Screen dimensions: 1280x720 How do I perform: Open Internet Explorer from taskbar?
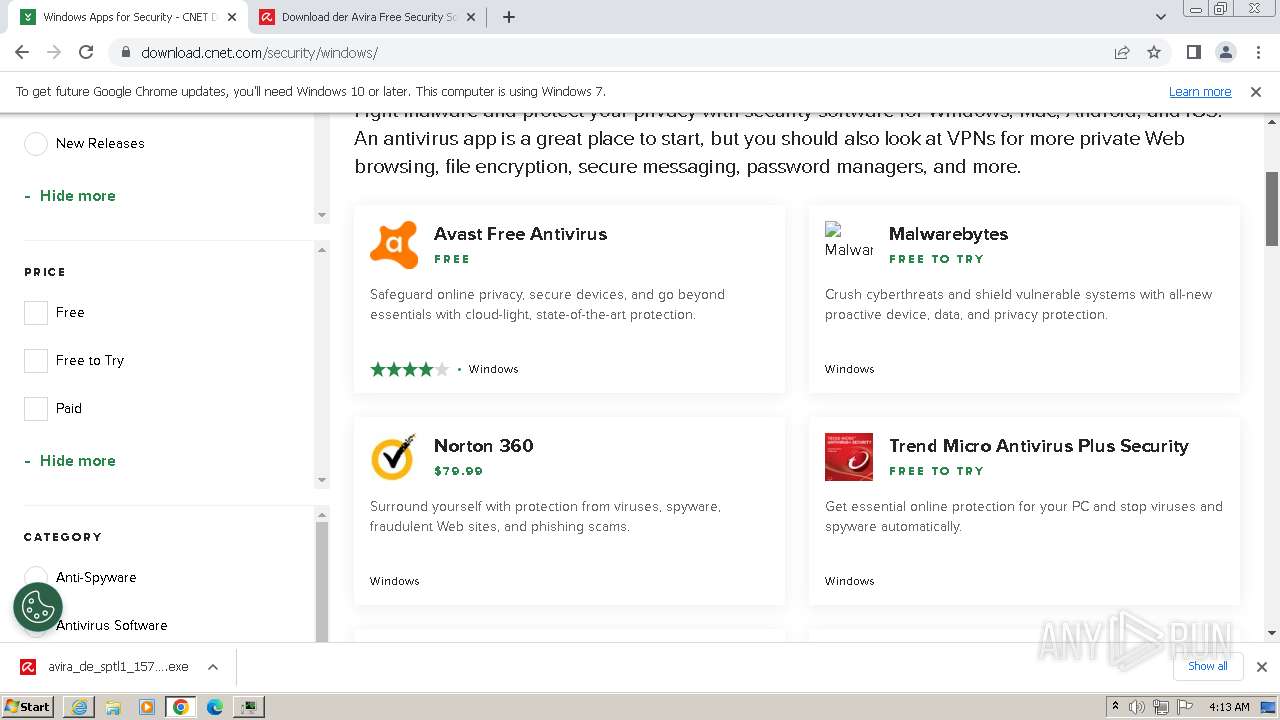pos(78,707)
